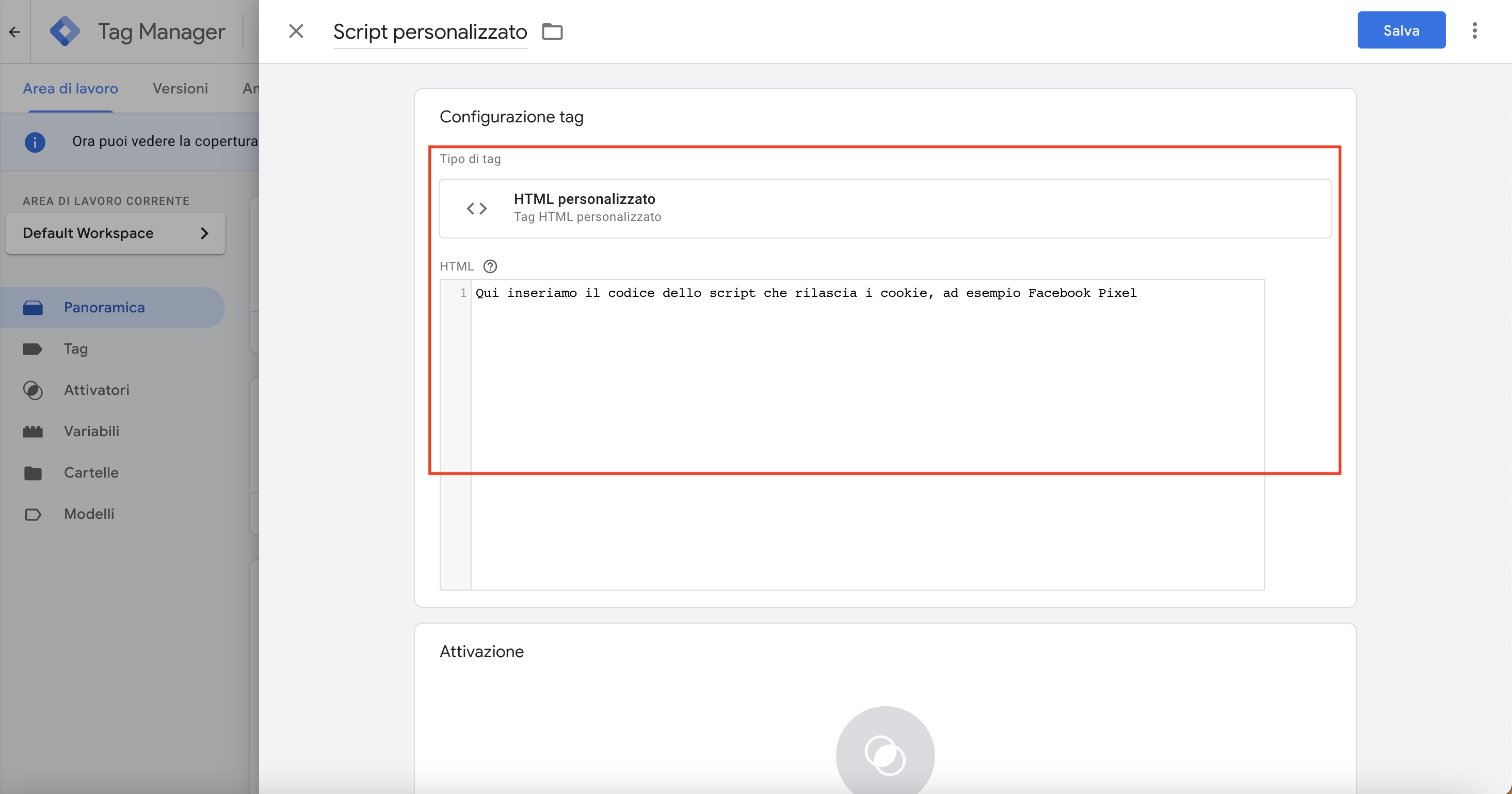Click the Tag Manager diamond logo

[x=65, y=31]
